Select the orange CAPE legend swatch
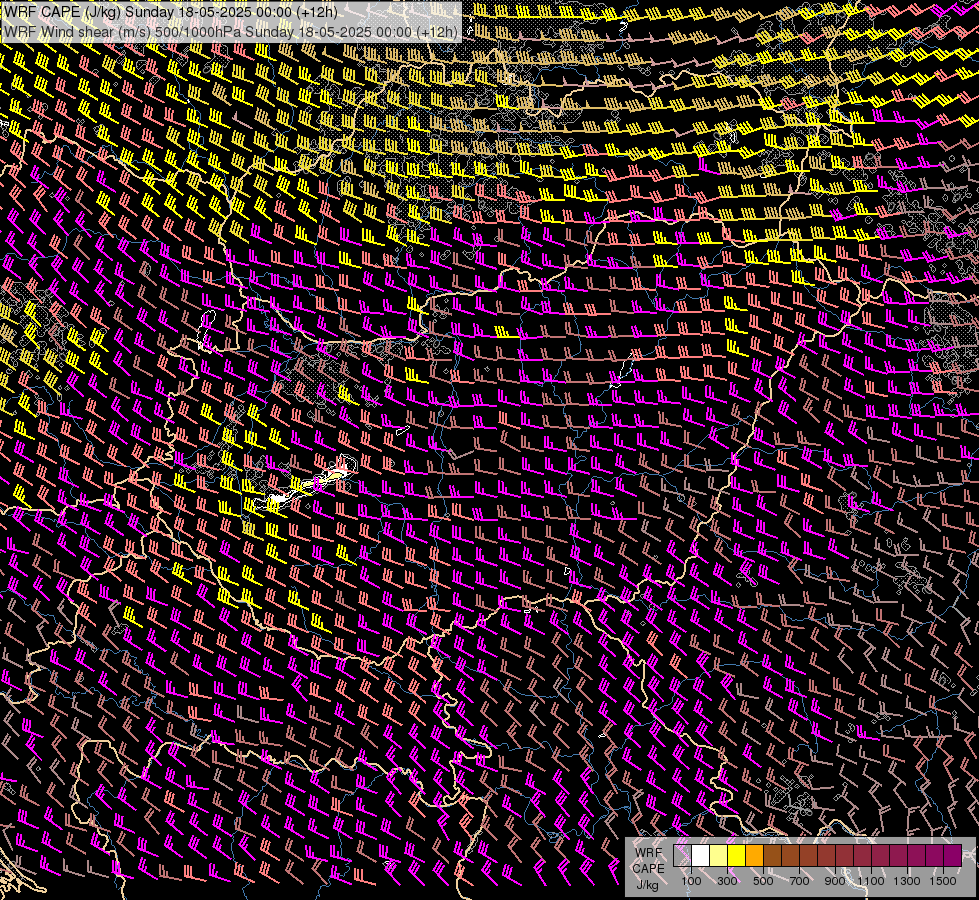The image size is (979, 900). click(754, 855)
